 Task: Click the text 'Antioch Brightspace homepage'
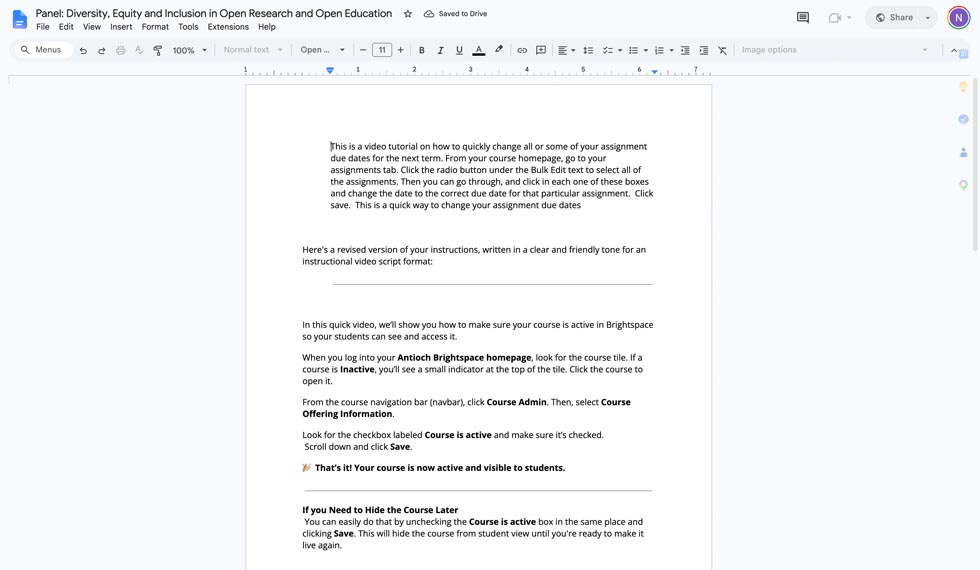[464, 358]
